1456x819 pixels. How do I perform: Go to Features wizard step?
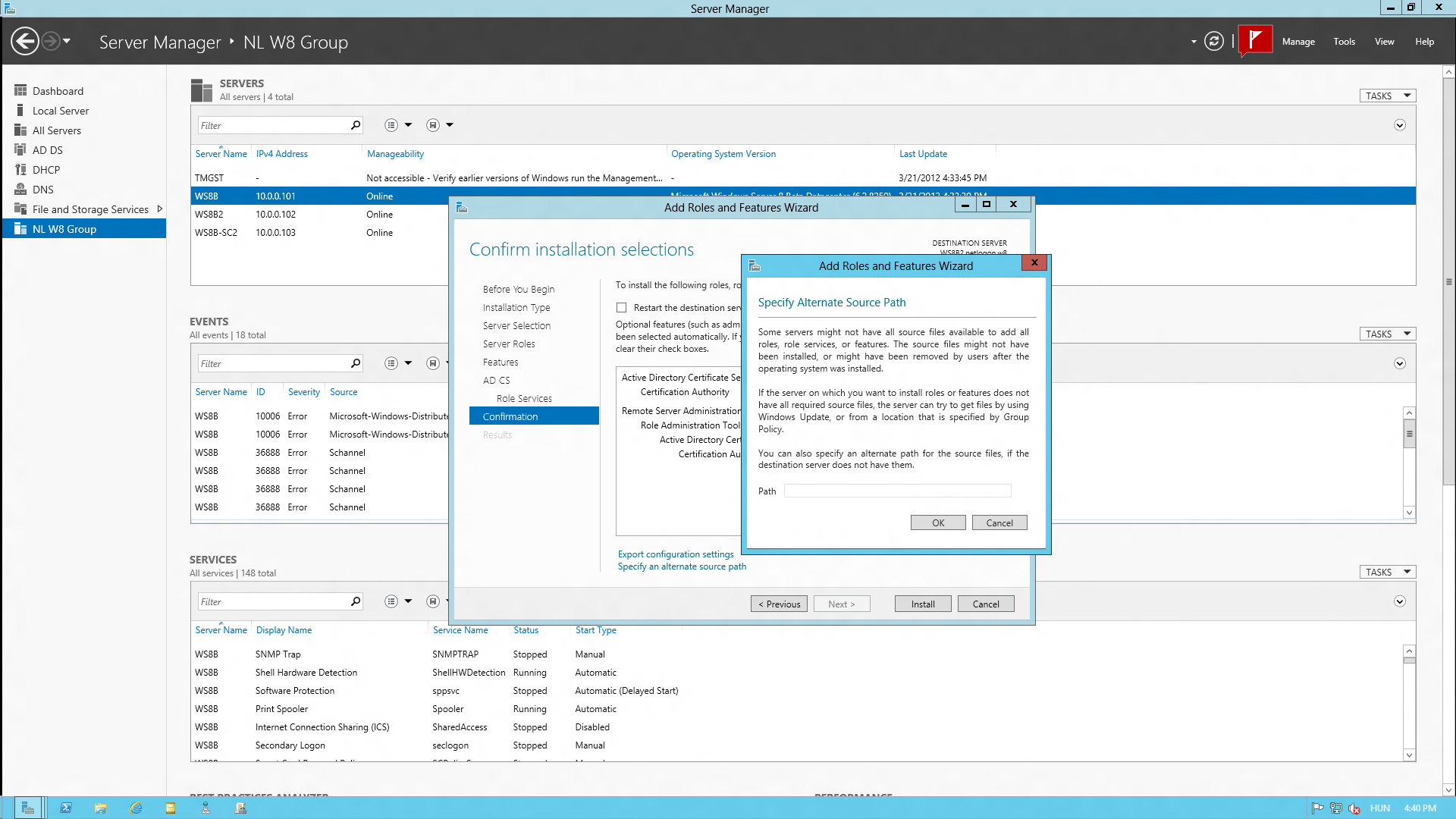pos(500,362)
